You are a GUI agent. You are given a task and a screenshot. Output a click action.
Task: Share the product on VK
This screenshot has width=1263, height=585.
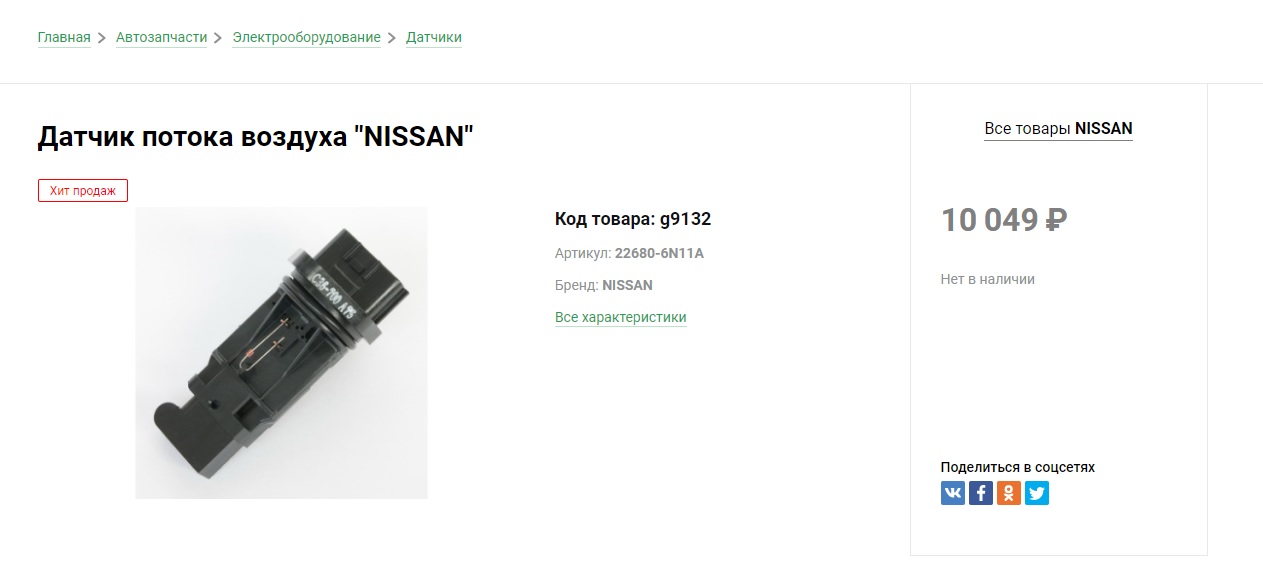[x=953, y=493]
